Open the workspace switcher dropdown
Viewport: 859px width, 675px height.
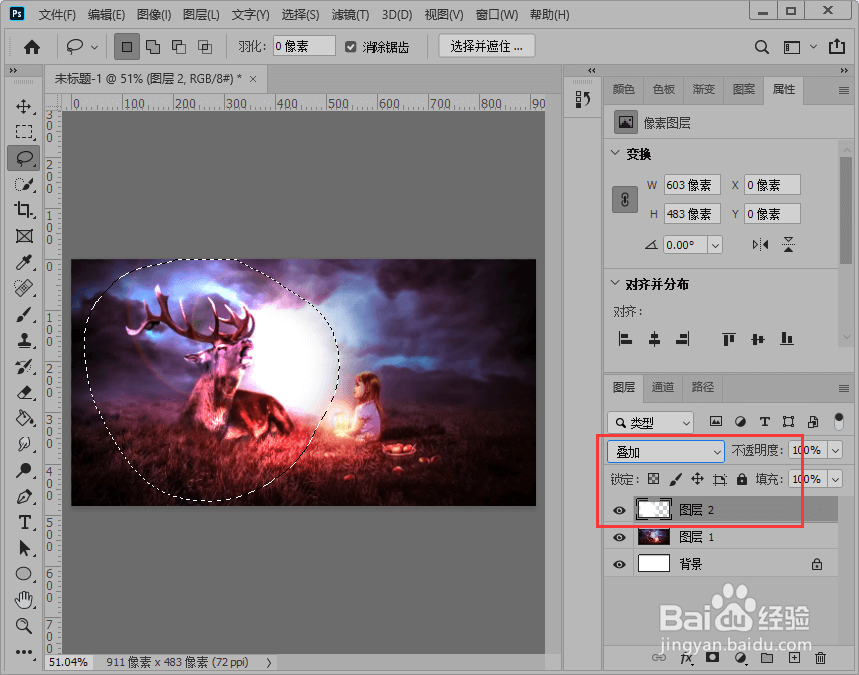point(813,47)
